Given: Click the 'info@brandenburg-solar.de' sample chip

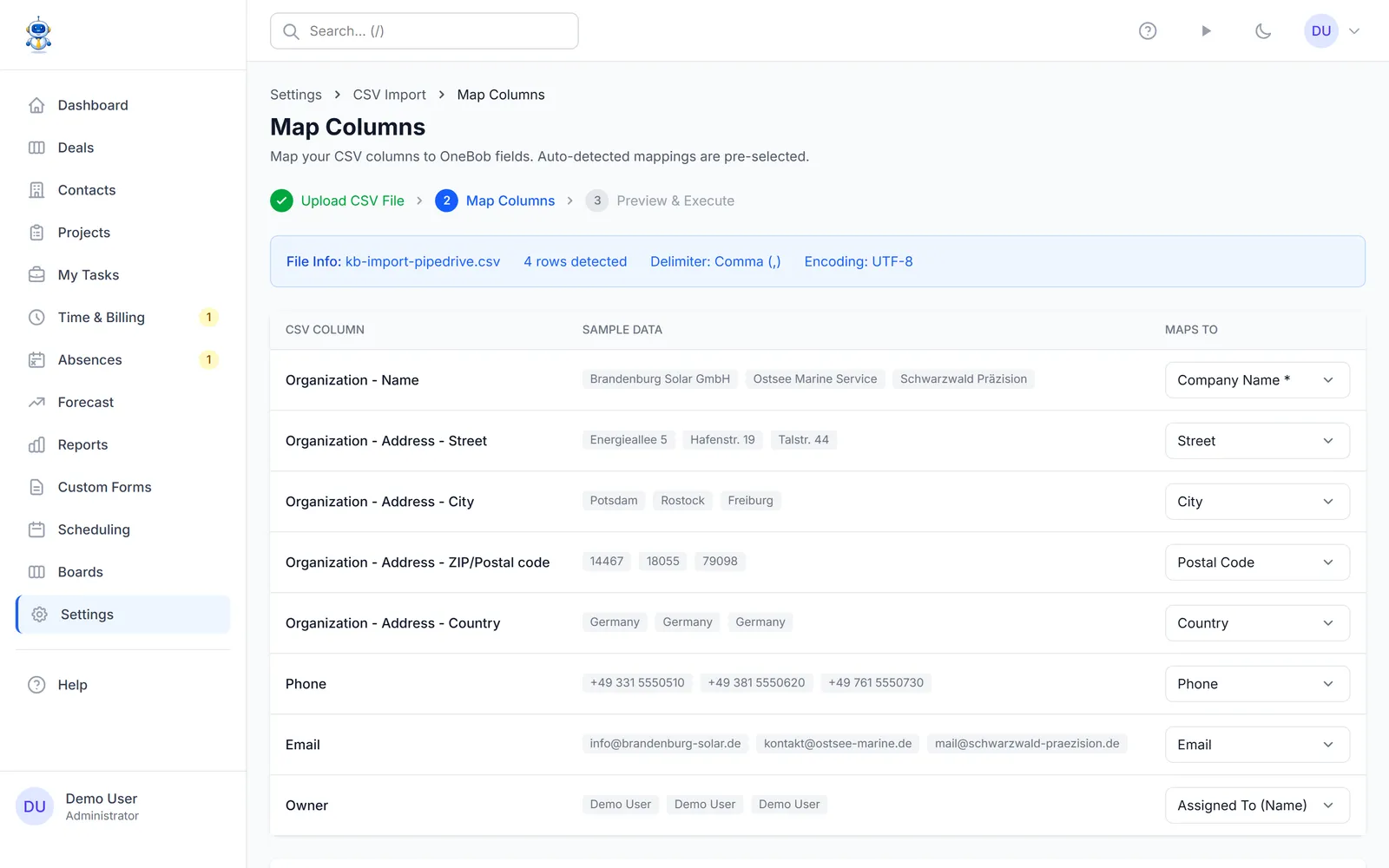Looking at the screenshot, I should [665, 744].
